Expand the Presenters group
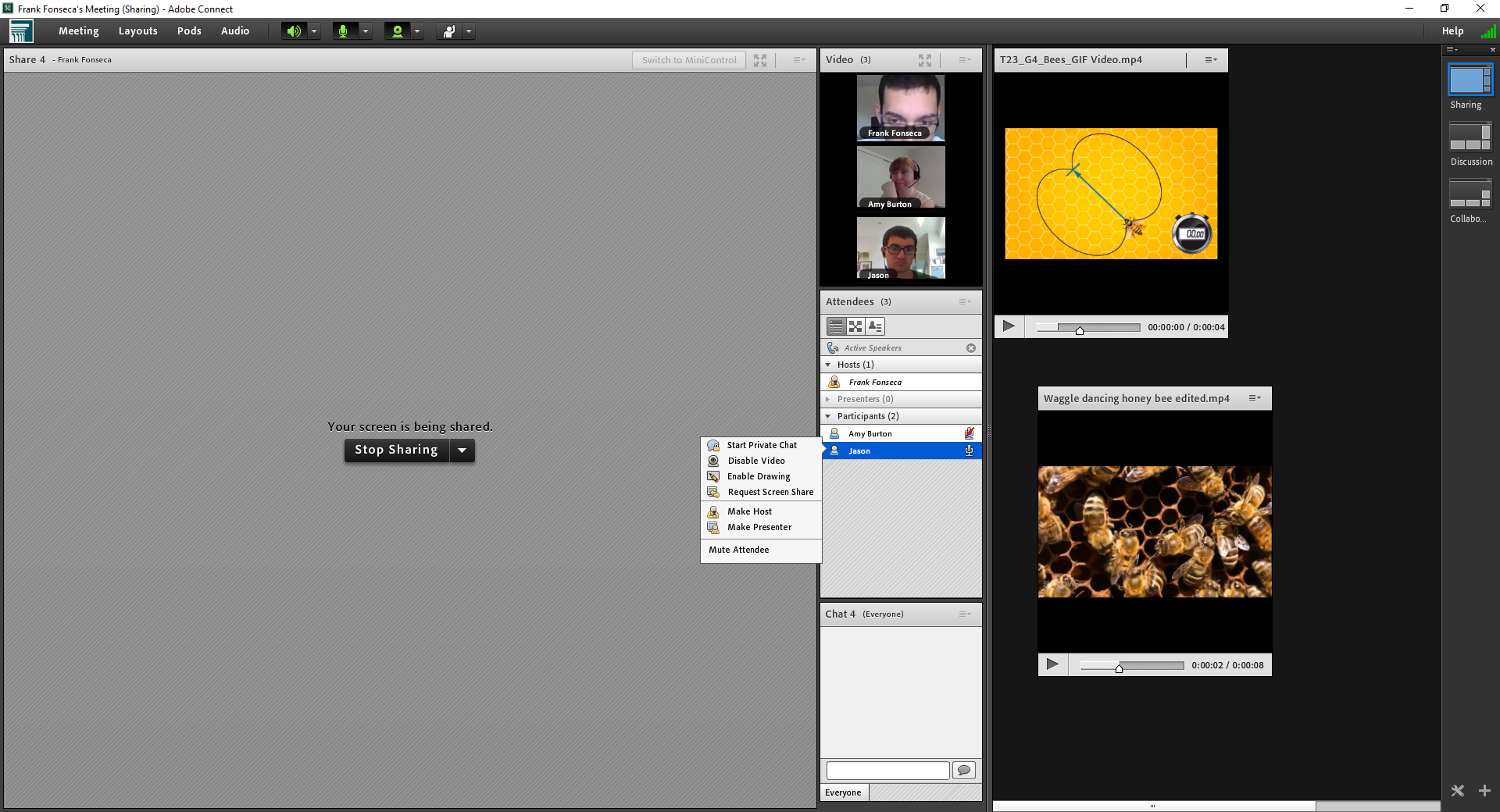1500x812 pixels. [828, 399]
